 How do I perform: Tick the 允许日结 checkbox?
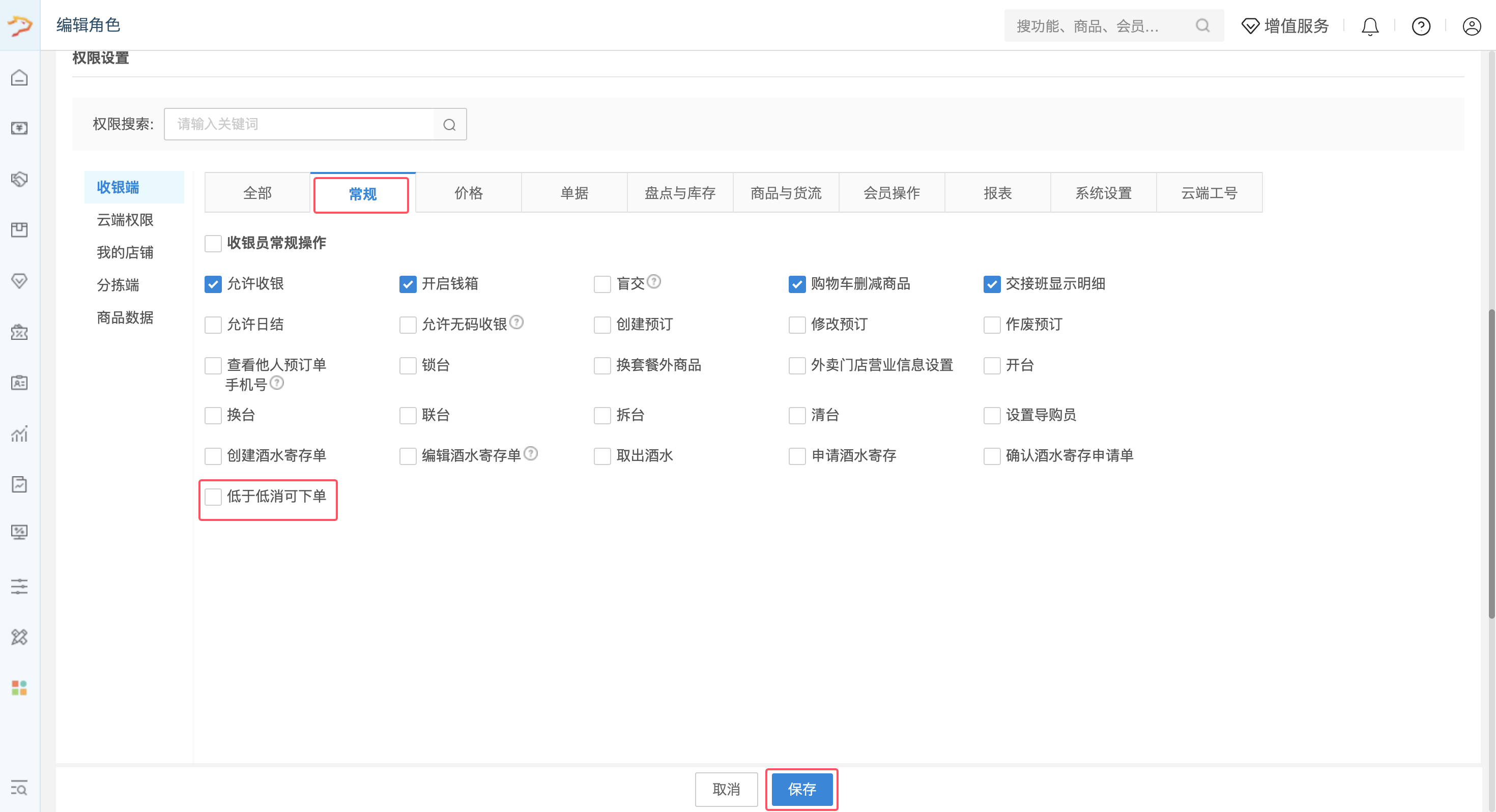pos(213,325)
